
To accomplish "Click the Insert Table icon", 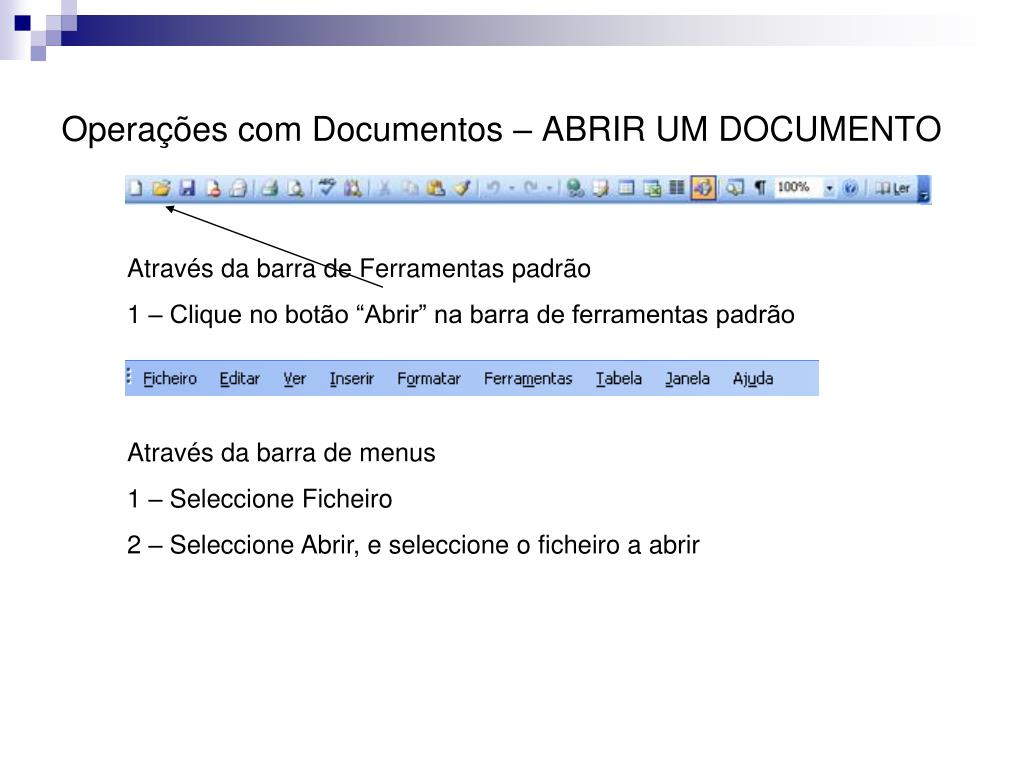I will (626, 188).
